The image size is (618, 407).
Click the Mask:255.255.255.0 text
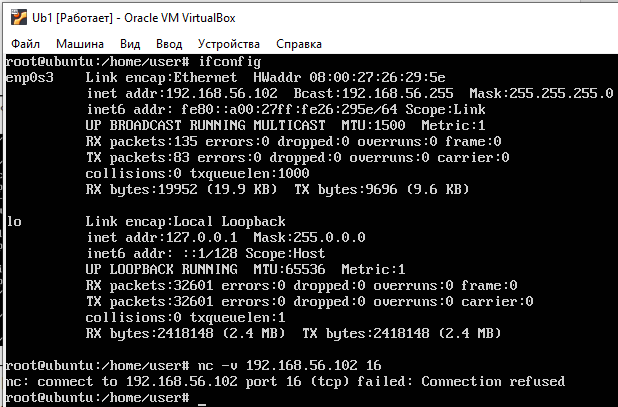541,93
